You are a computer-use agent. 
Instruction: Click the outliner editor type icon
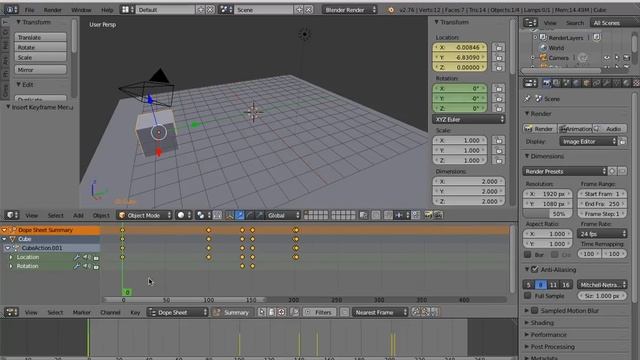[530, 23]
